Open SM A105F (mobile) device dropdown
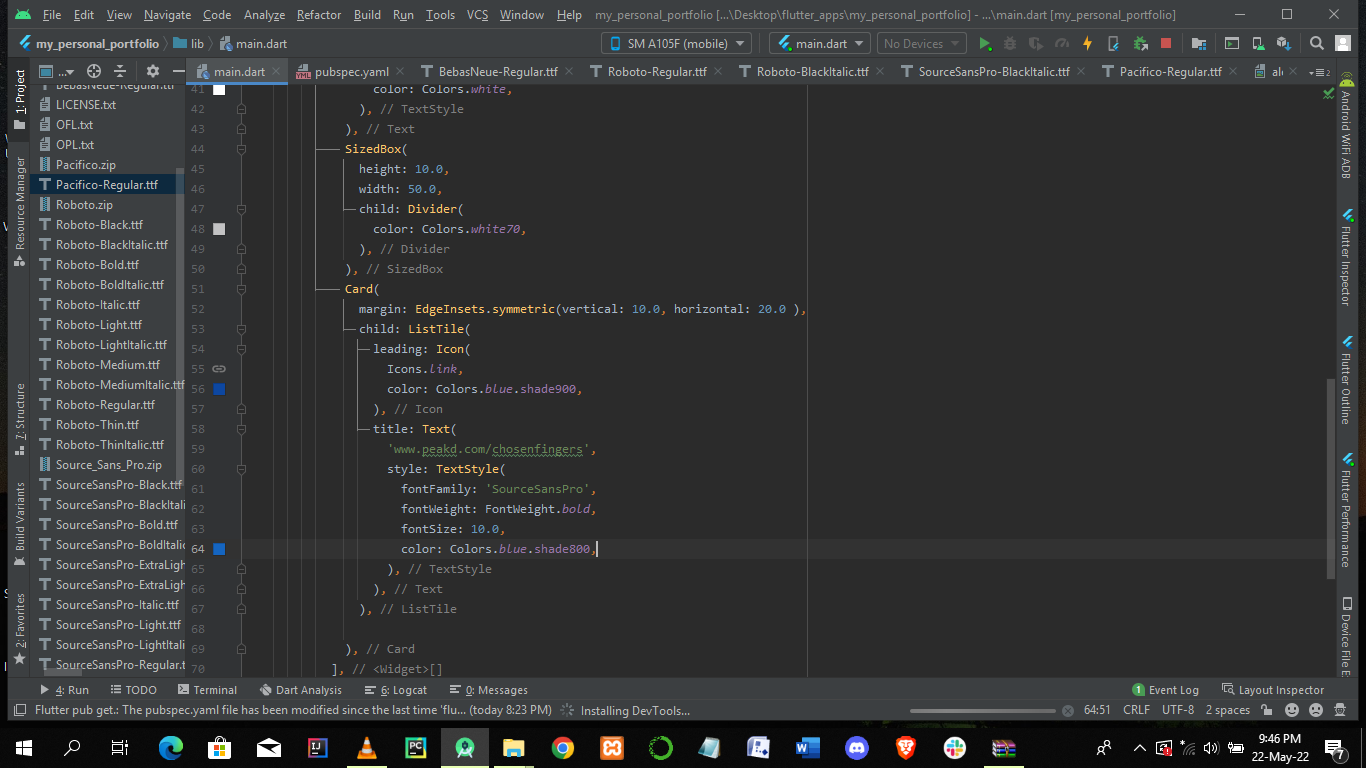Image resolution: width=1366 pixels, height=768 pixels. coord(676,44)
